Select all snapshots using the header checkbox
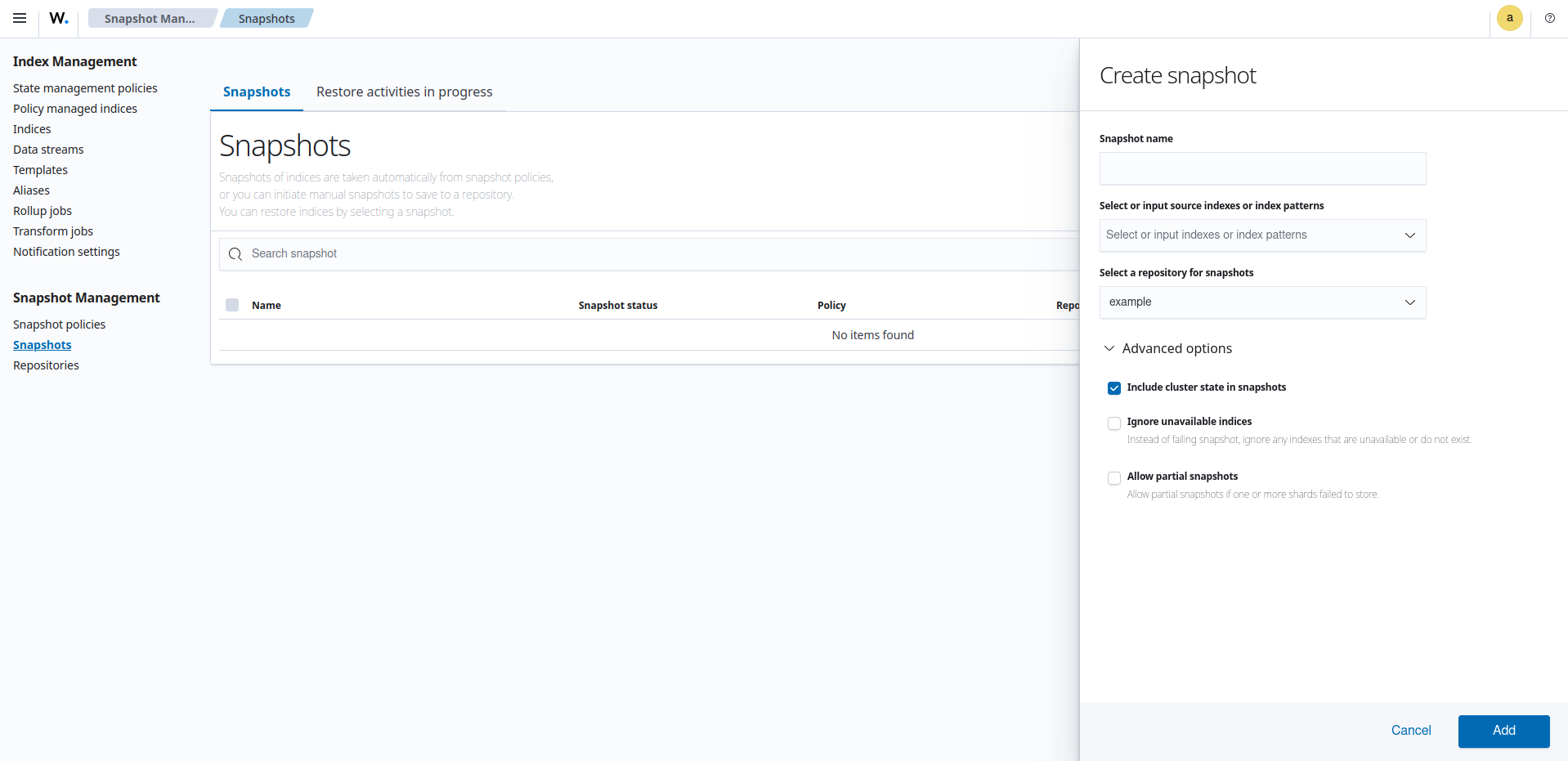 tap(232, 304)
